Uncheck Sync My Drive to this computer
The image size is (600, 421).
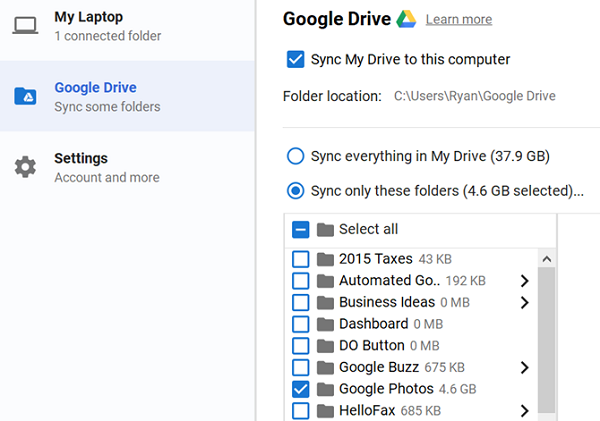(295, 59)
